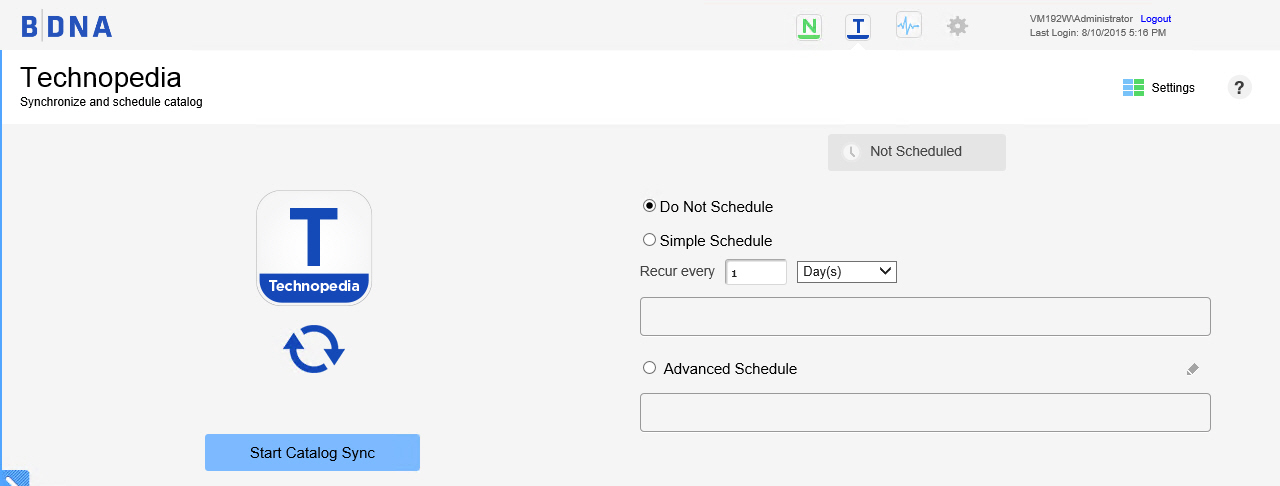Click the gray gear administration icon

(x=957, y=27)
